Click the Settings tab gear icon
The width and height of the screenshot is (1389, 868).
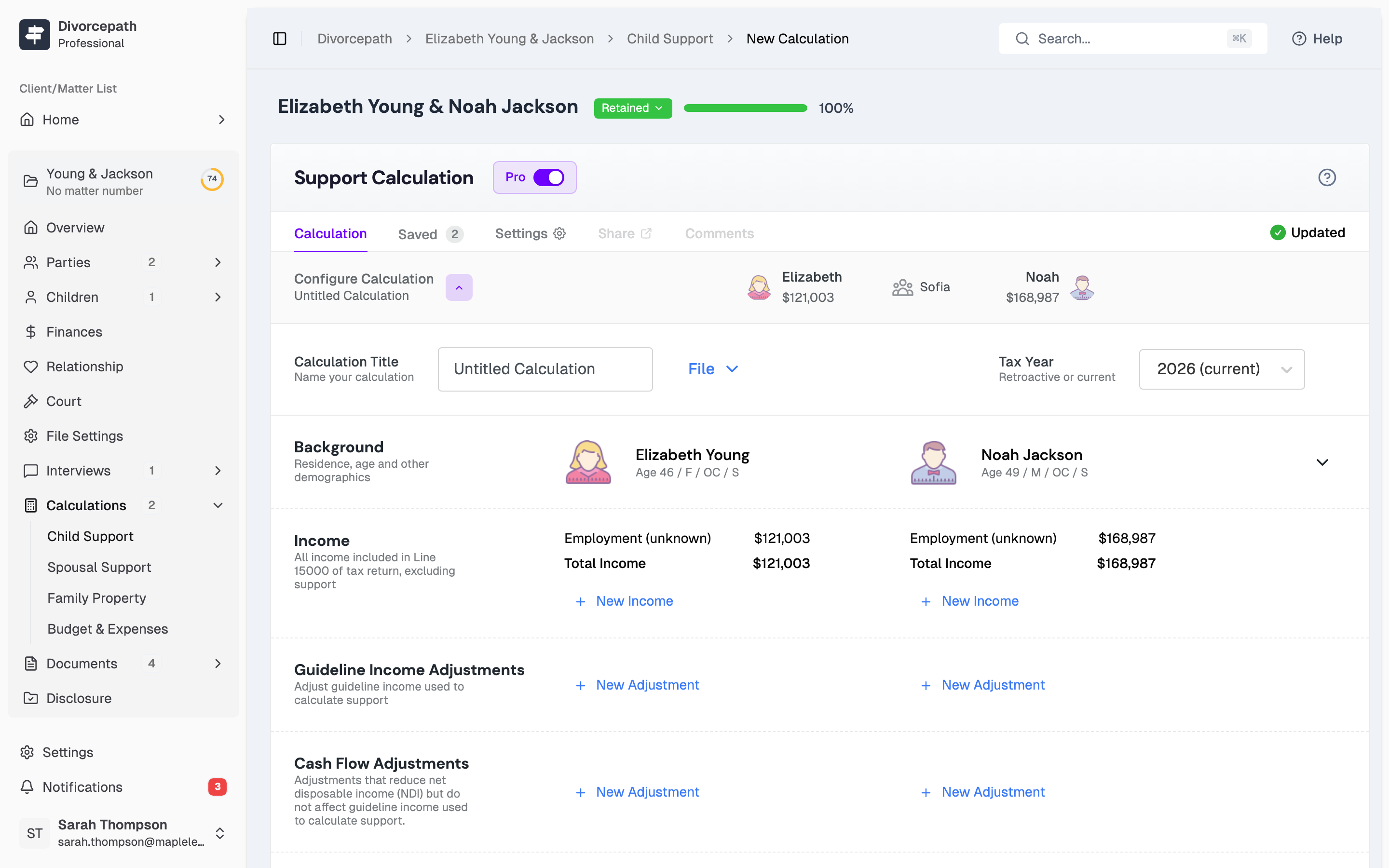pyautogui.click(x=559, y=234)
